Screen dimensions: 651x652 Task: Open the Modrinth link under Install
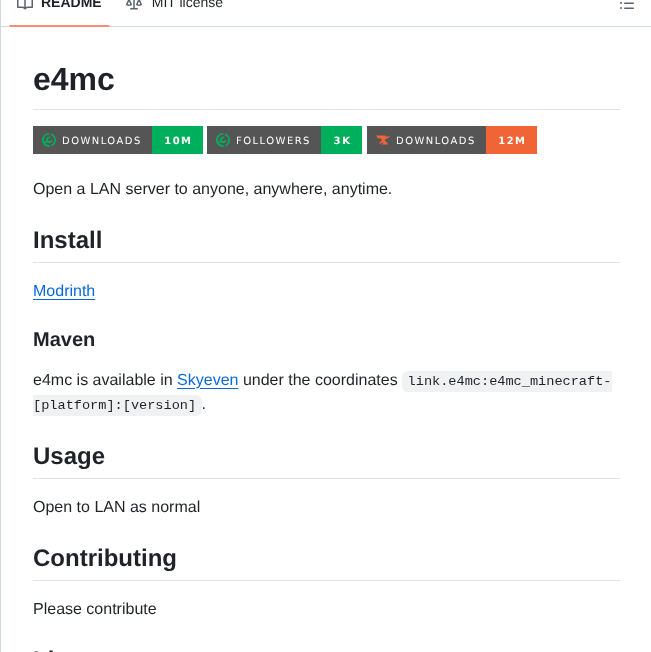pyautogui.click(x=64, y=291)
